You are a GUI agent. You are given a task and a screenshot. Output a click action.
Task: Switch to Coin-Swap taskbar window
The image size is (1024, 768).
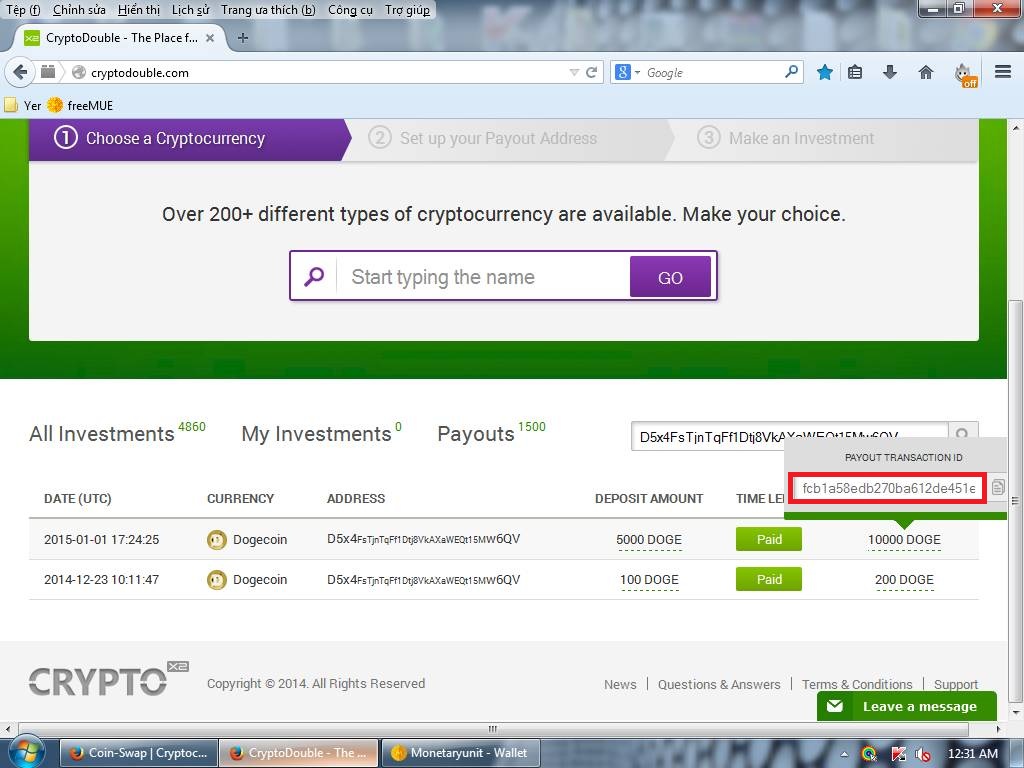point(138,753)
